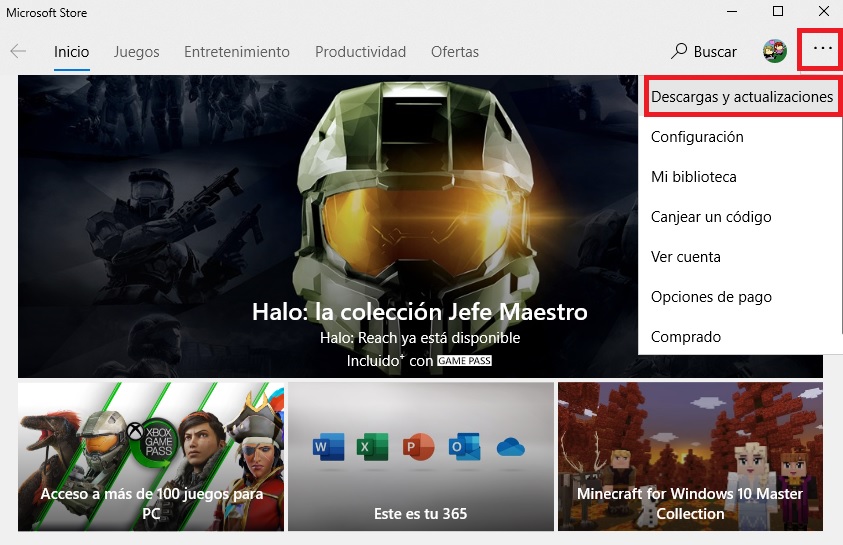Screen dimensions: 843x545
Task: Select the Ofertas tab
Action: (455, 52)
